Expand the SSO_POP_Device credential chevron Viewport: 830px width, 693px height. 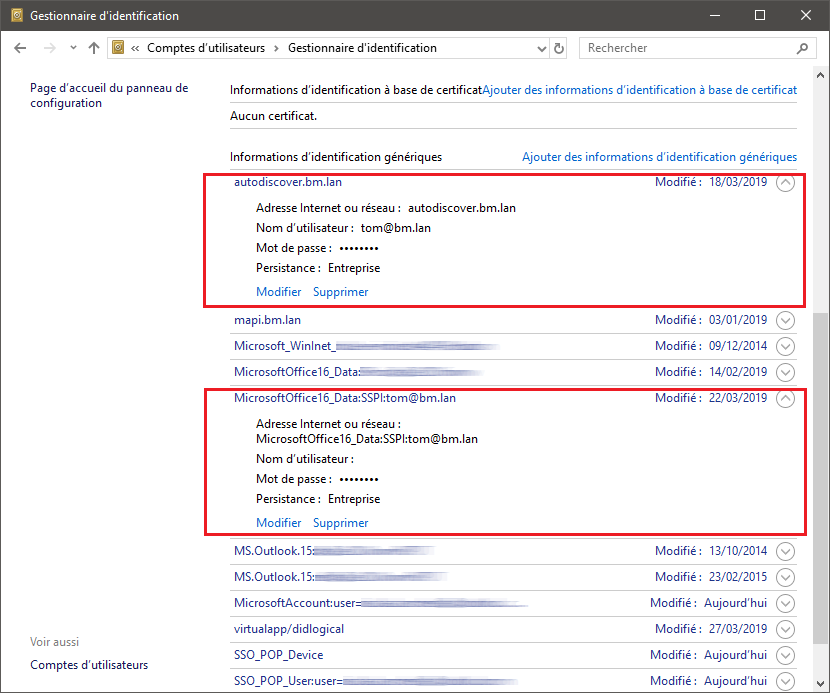[785, 655]
